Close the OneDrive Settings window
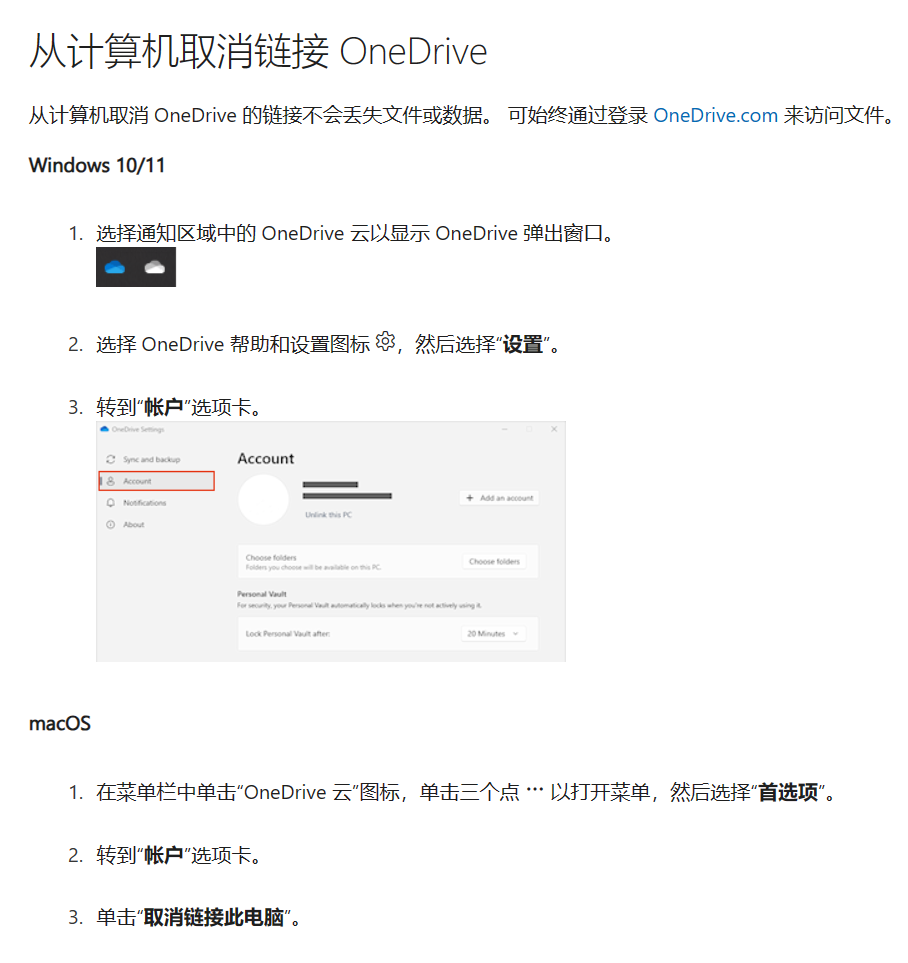This screenshot has width=908, height=963. pyautogui.click(x=554, y=429)
